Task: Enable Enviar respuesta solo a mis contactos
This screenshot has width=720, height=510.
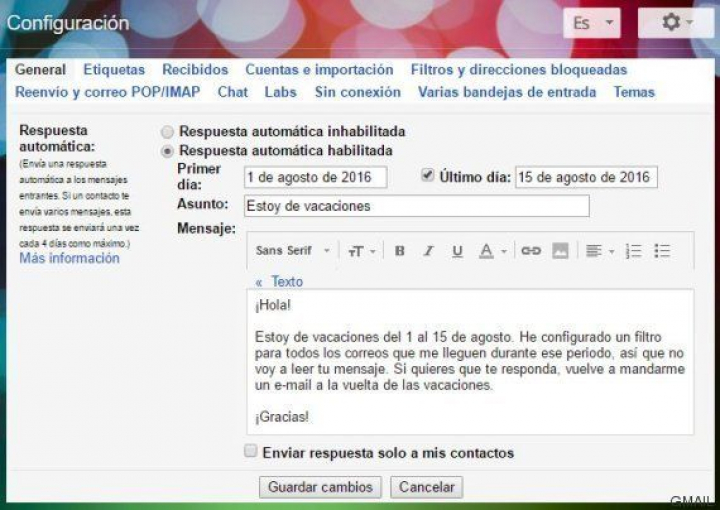Action: [x=251, y=452]
